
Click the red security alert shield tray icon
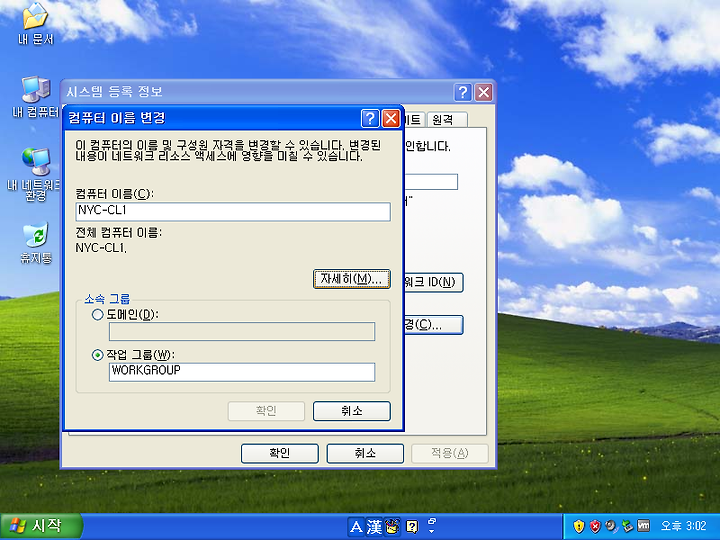point(595,526)
